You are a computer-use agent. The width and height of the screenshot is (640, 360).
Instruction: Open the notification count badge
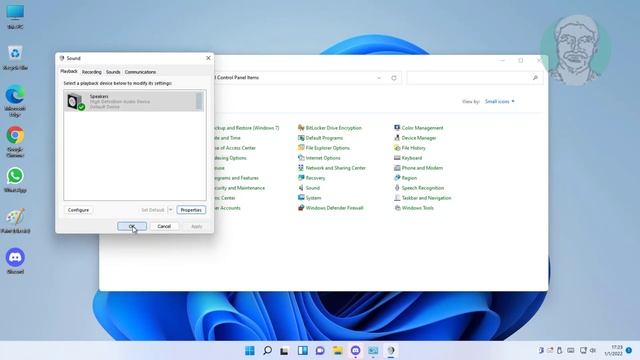tap(629, 350)
